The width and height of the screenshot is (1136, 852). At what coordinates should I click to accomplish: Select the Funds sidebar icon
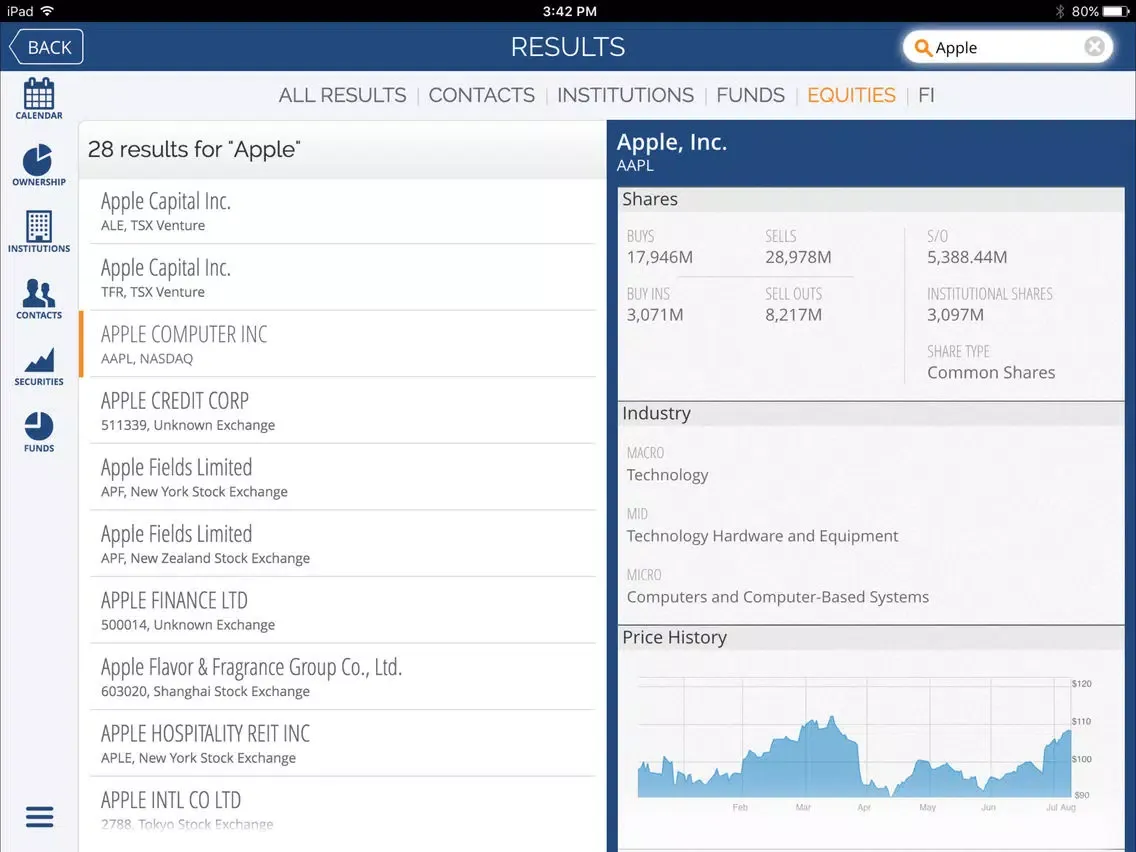38,432
